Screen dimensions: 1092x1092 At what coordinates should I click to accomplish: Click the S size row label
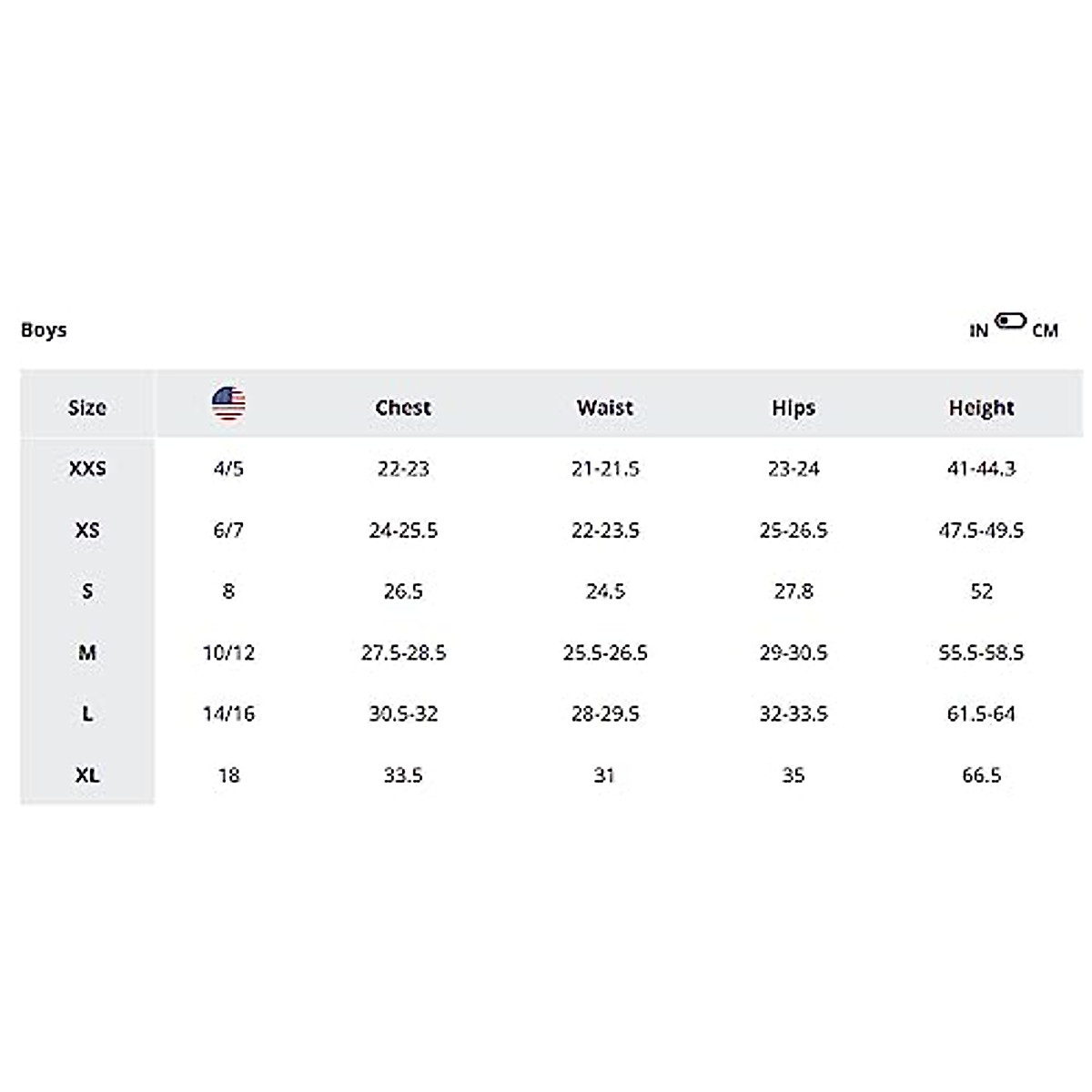click(87, 591)
